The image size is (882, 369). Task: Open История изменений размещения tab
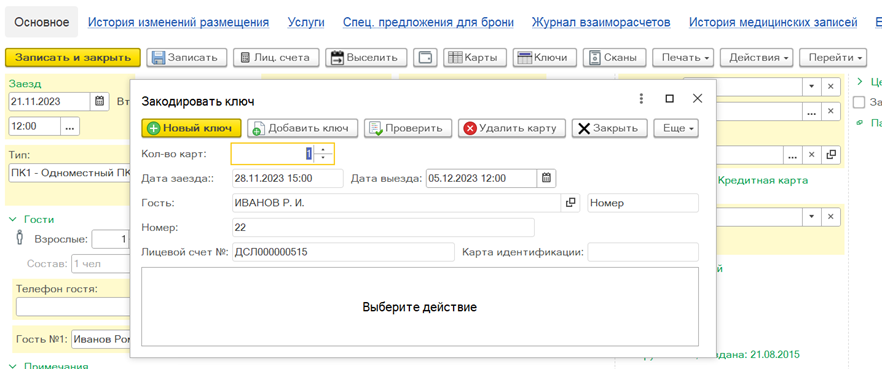tap(178, 22)
